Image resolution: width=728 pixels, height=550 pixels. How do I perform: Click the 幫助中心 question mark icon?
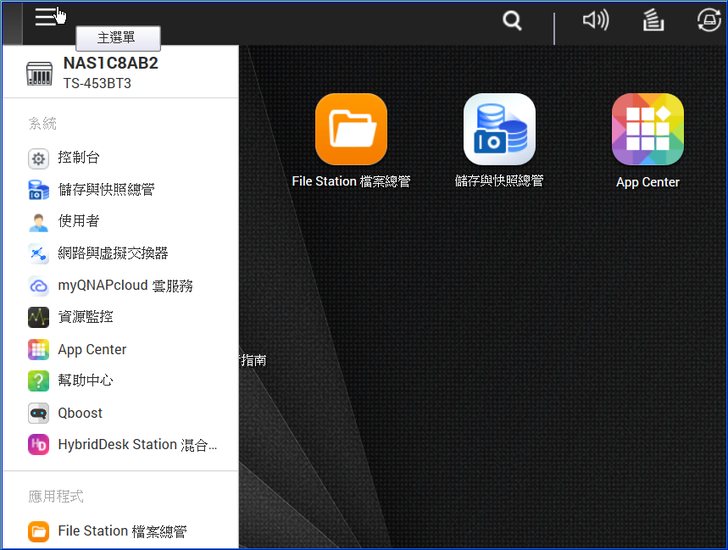[x=39, y=381]
